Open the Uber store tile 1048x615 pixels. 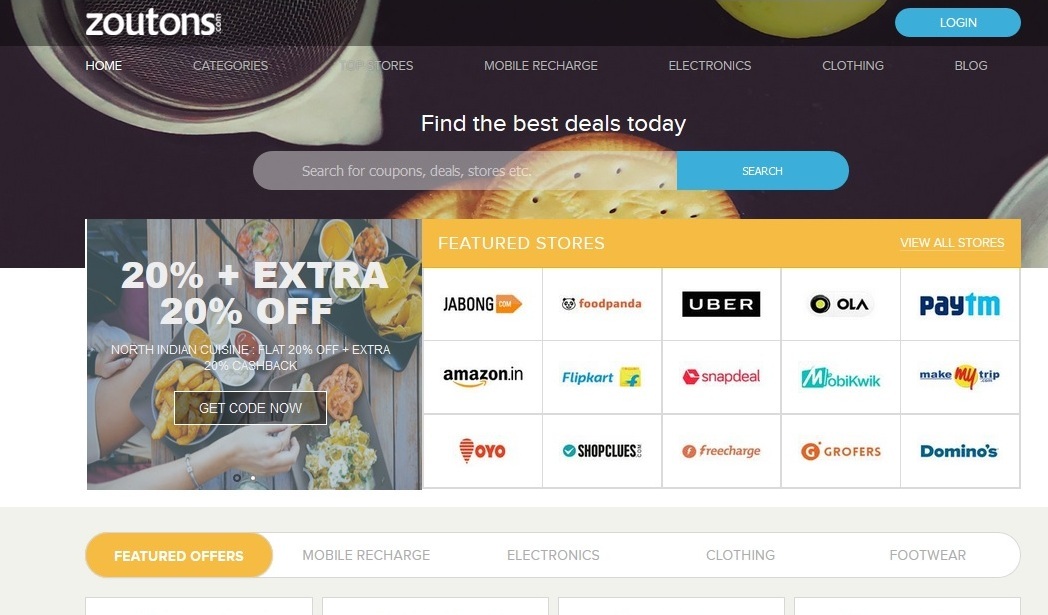pyautogui.click(x=721, y=304)
